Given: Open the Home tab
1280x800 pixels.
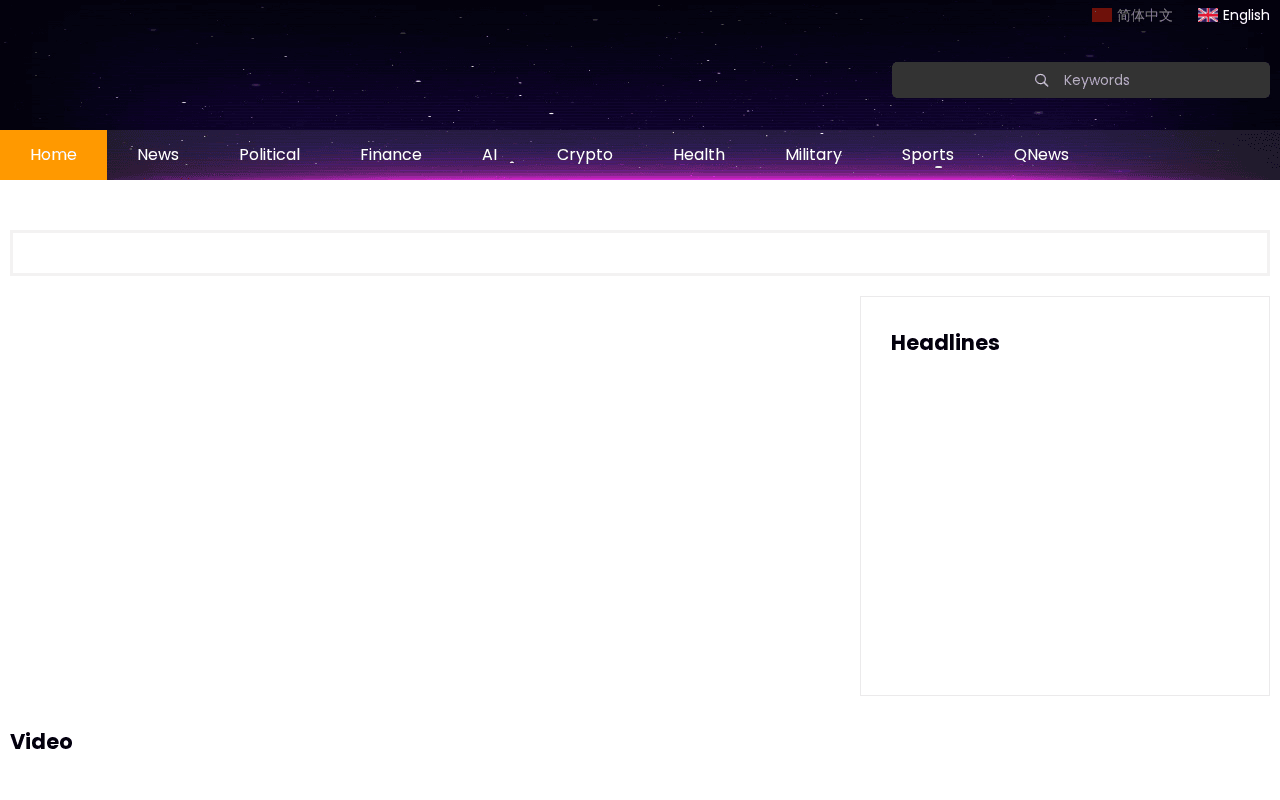Looking at the screenshot, I should (53, 155).
